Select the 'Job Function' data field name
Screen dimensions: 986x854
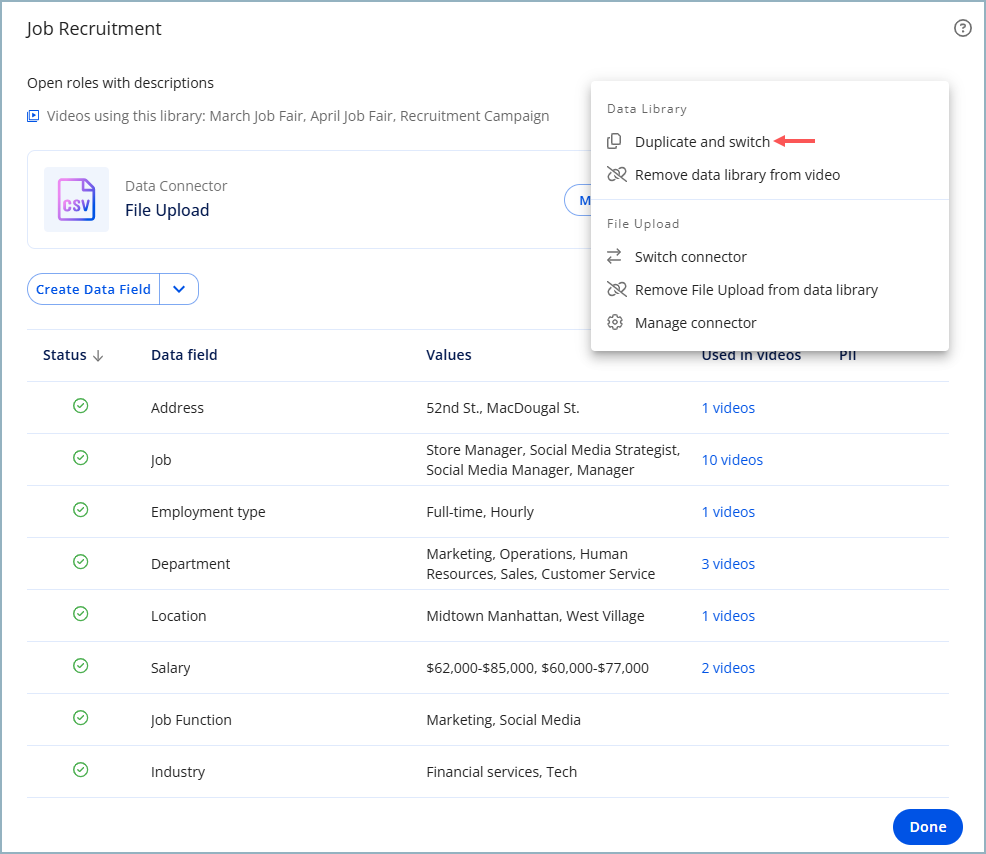pos(191,720)
